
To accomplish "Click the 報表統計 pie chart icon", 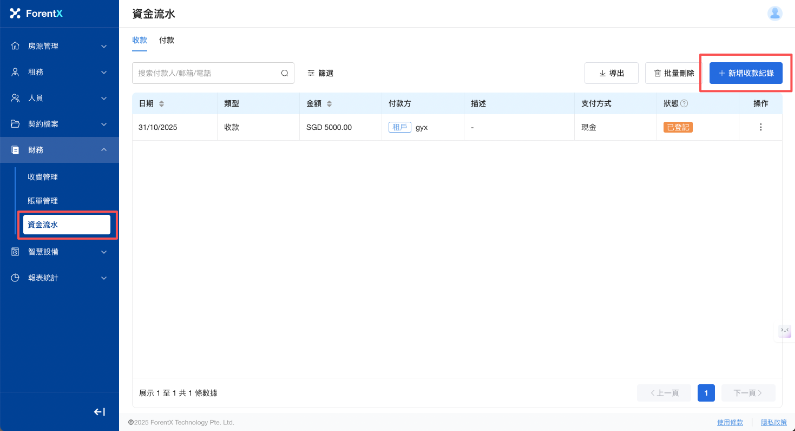I will pyautogui.click(x=15, y=277).
